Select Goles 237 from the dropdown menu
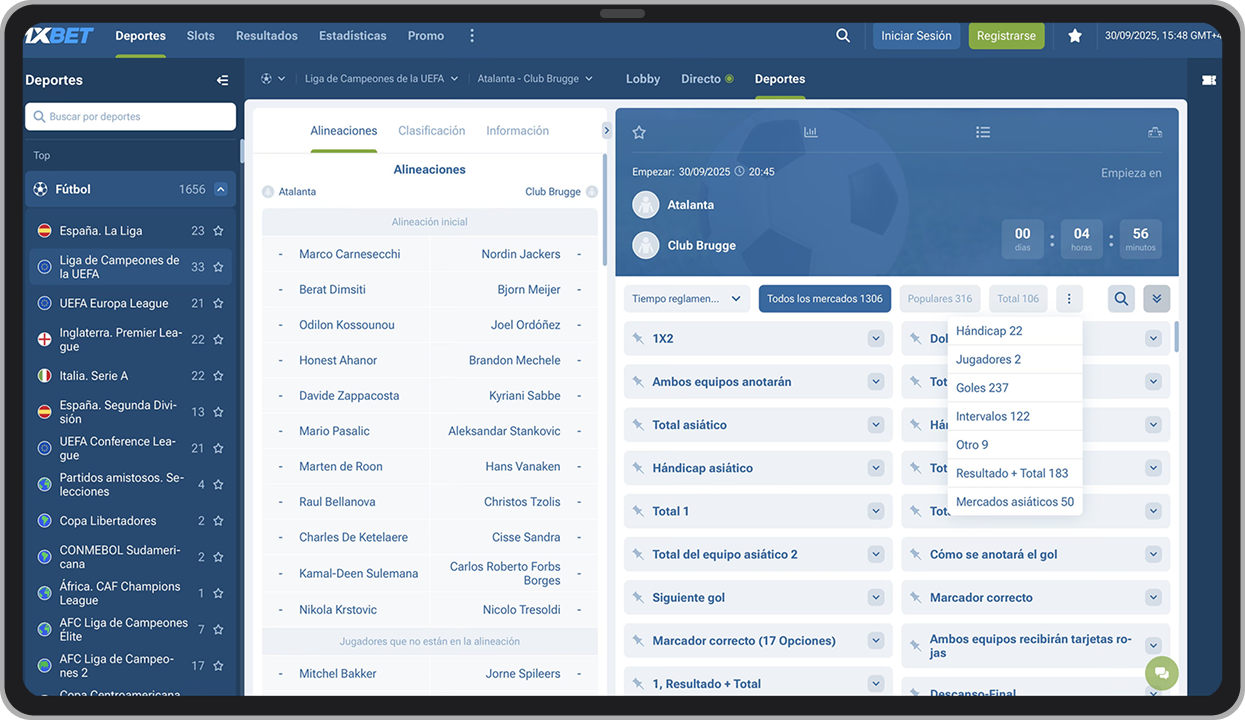Image resolution: width=1245 pixels, height=720 pixels. (1015, 388)
